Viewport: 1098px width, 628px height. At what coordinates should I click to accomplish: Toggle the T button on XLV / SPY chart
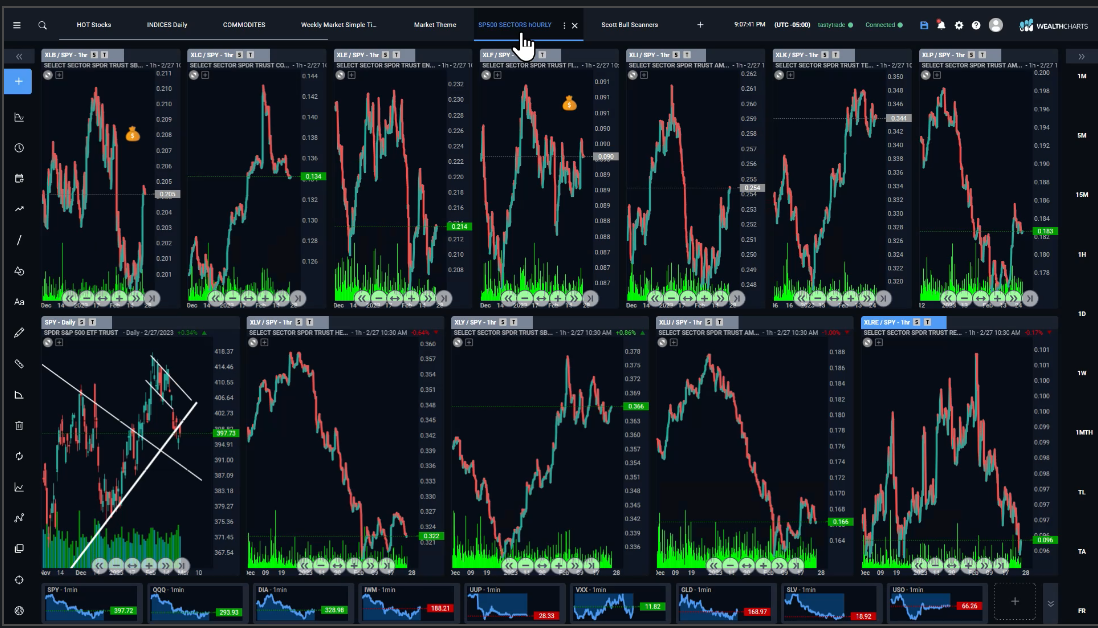coord(310,322)
